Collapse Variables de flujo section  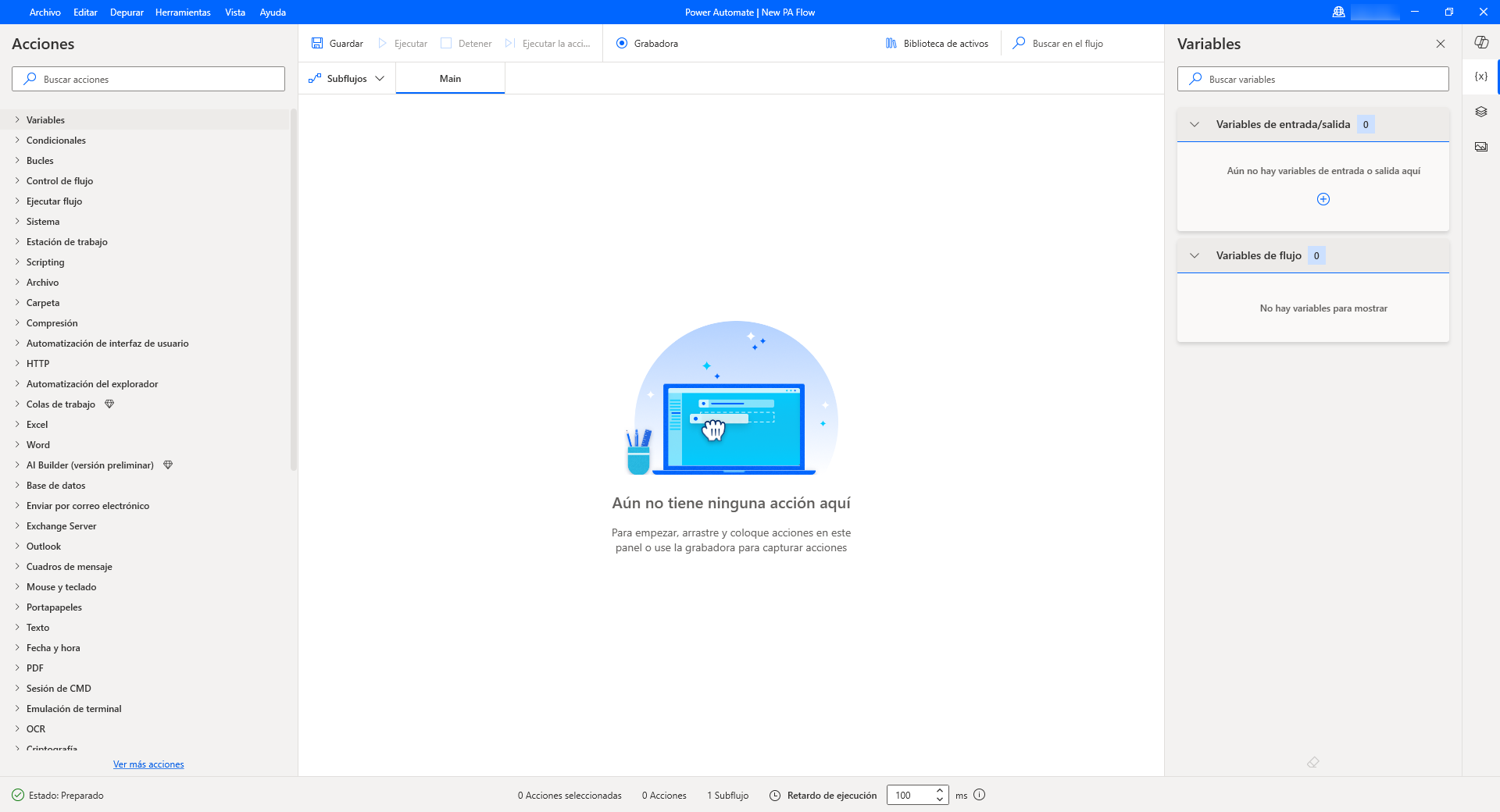coord(1195,255)
